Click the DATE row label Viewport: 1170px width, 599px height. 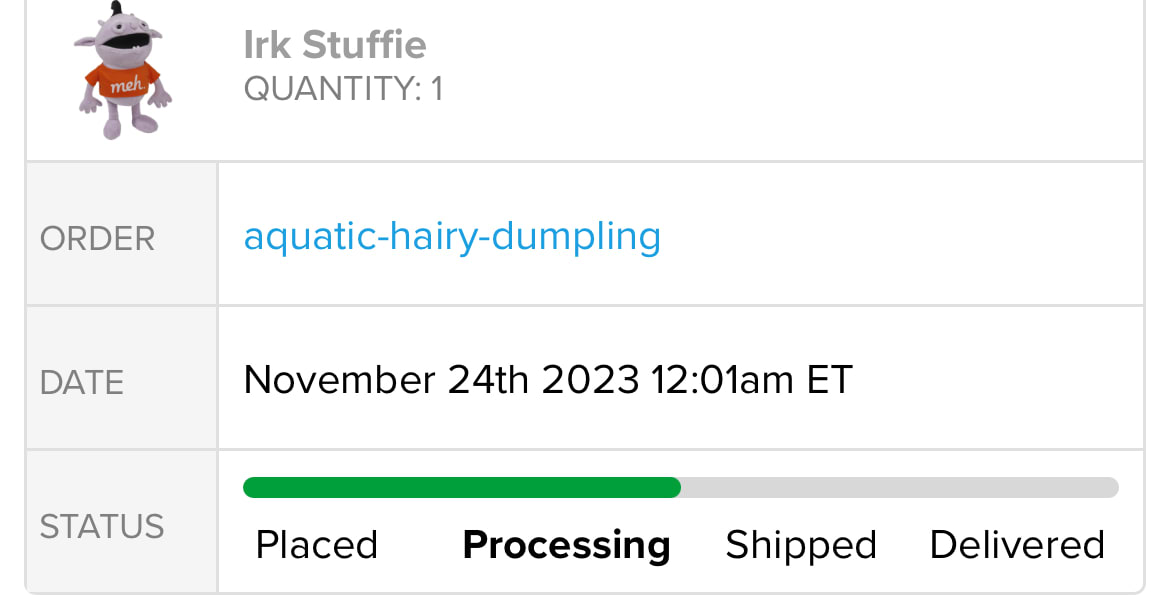point(82,382)
